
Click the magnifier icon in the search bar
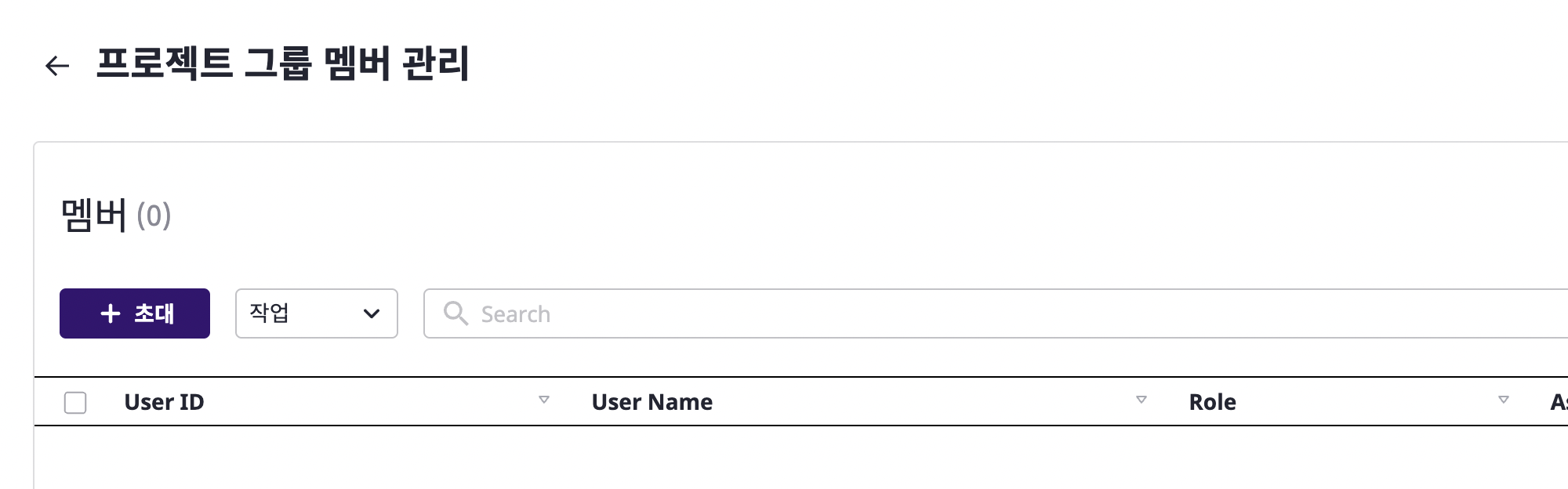tap(456, 313)
